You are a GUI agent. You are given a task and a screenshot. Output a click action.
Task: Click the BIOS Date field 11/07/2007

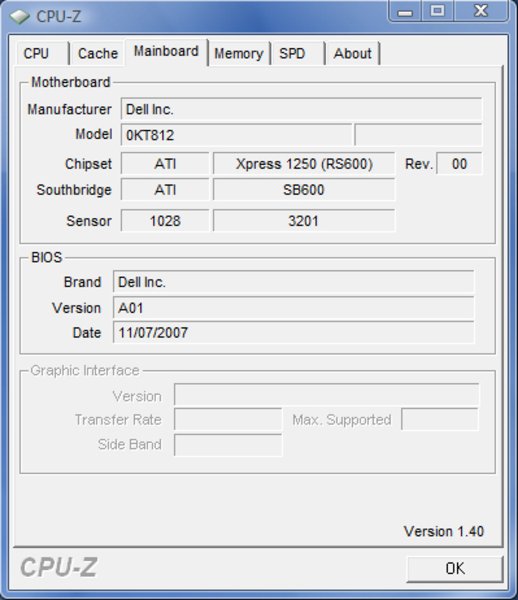coord(293,333)
